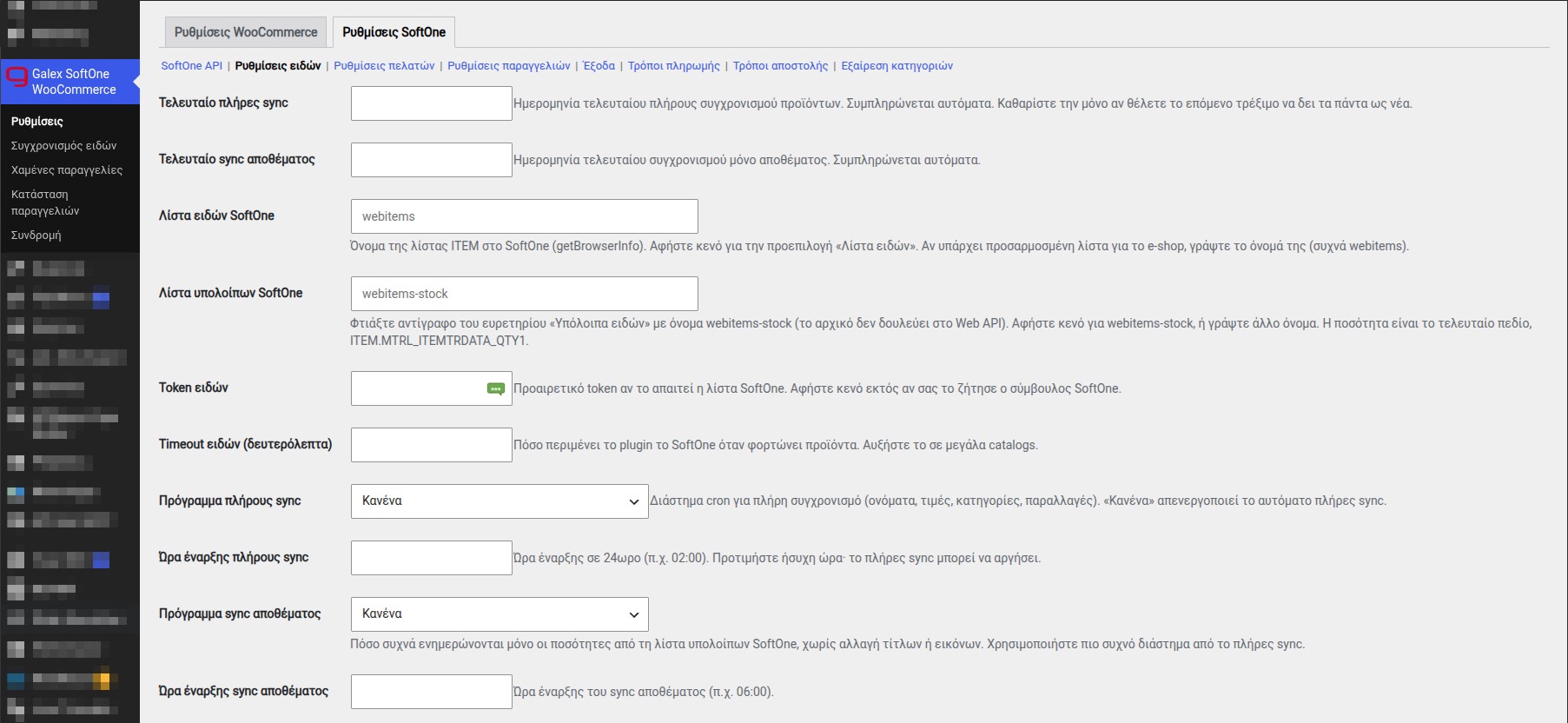Open the Έξοδα settings link
Screen dimensions: 1568x723
click(x=599, y=66)
